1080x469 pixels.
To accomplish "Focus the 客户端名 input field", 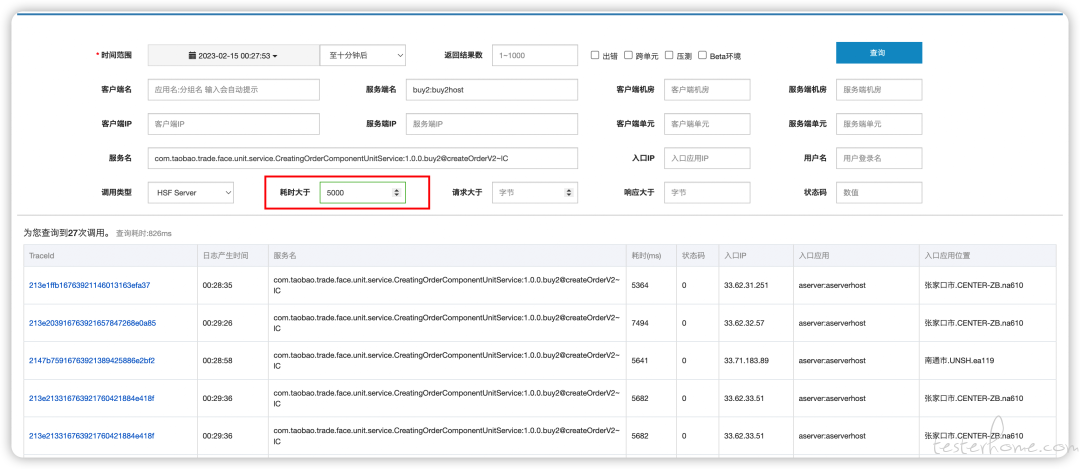I will (x=233, y=90).
